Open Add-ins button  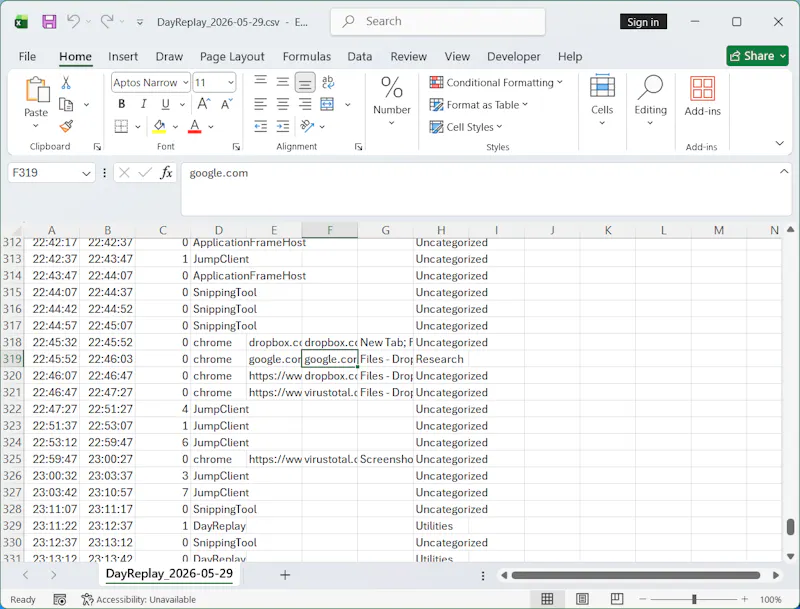[703, 97]
